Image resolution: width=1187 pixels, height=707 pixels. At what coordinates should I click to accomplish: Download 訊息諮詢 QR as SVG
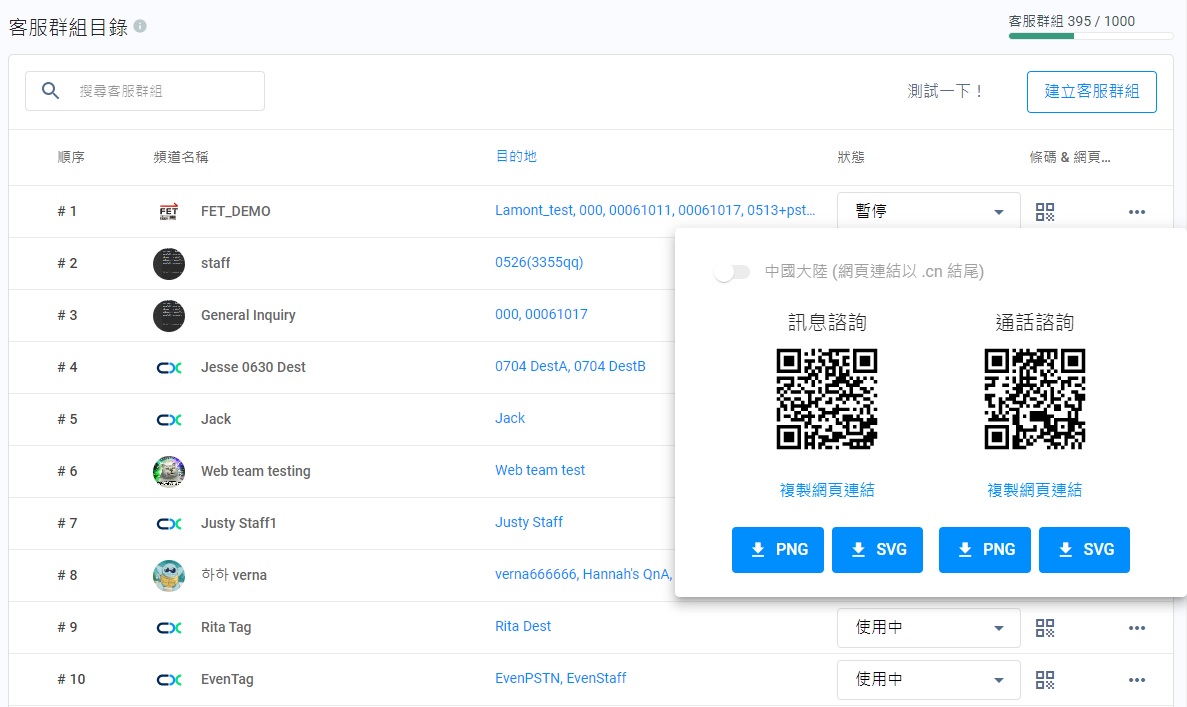point(877,550)
